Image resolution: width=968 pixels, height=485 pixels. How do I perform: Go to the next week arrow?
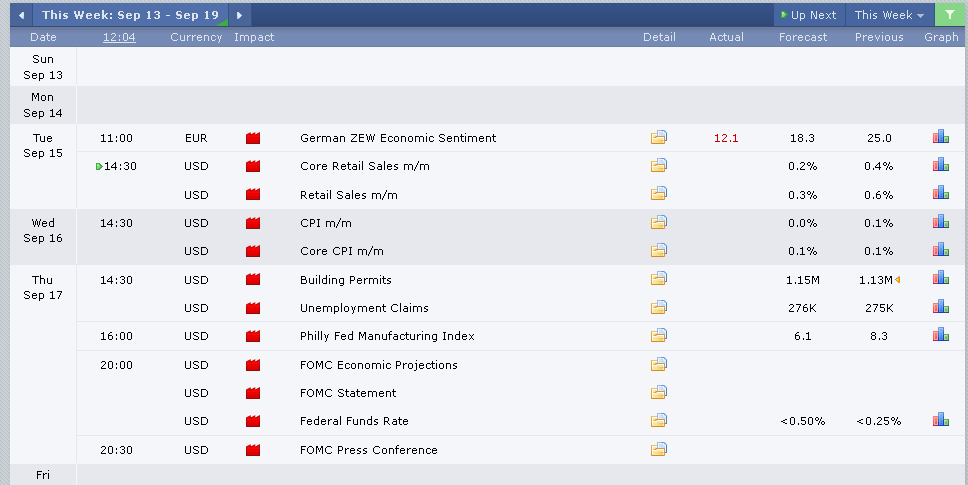(x=240, y=15)
